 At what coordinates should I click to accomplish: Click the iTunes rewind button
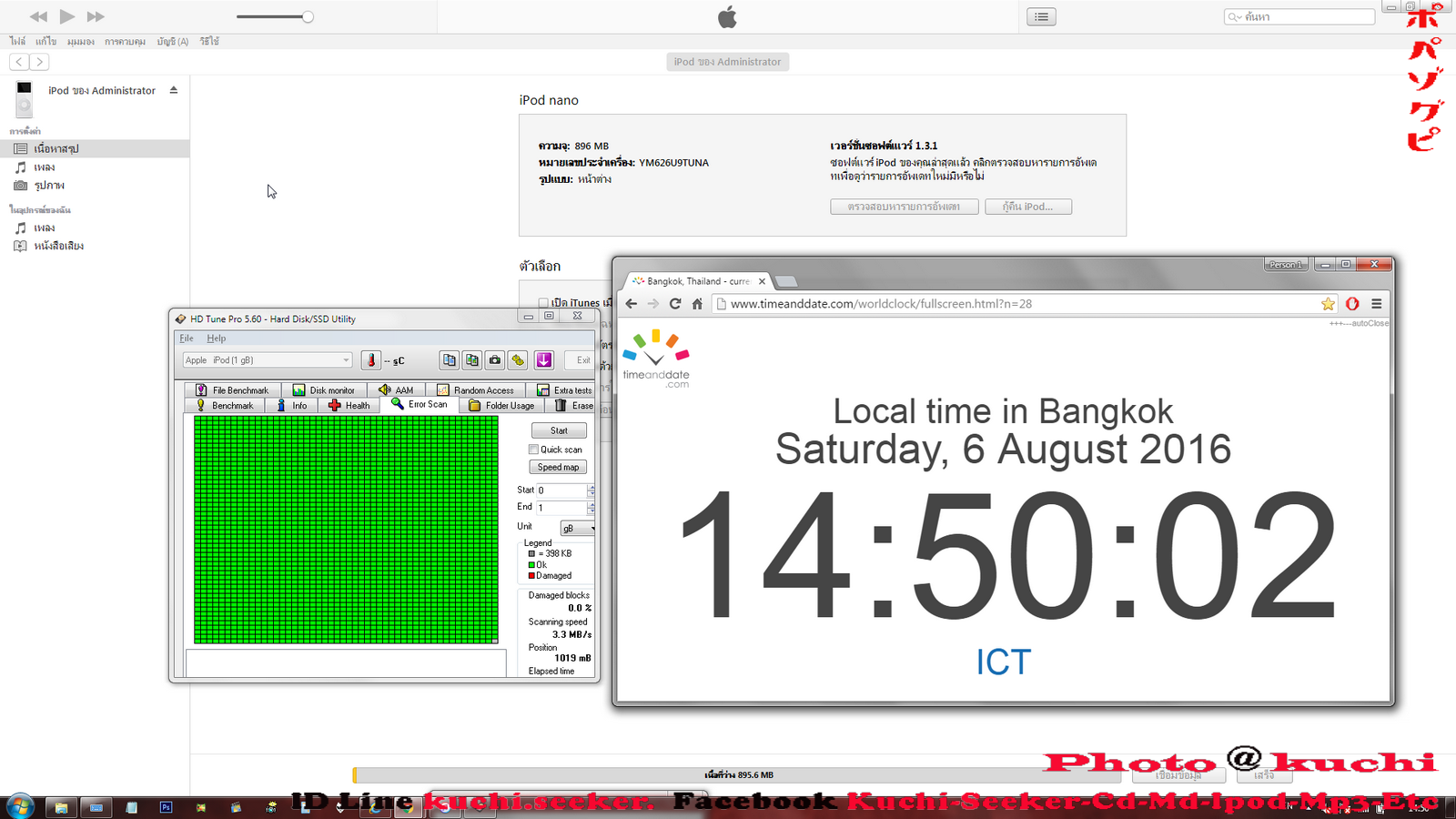[38, 16]
